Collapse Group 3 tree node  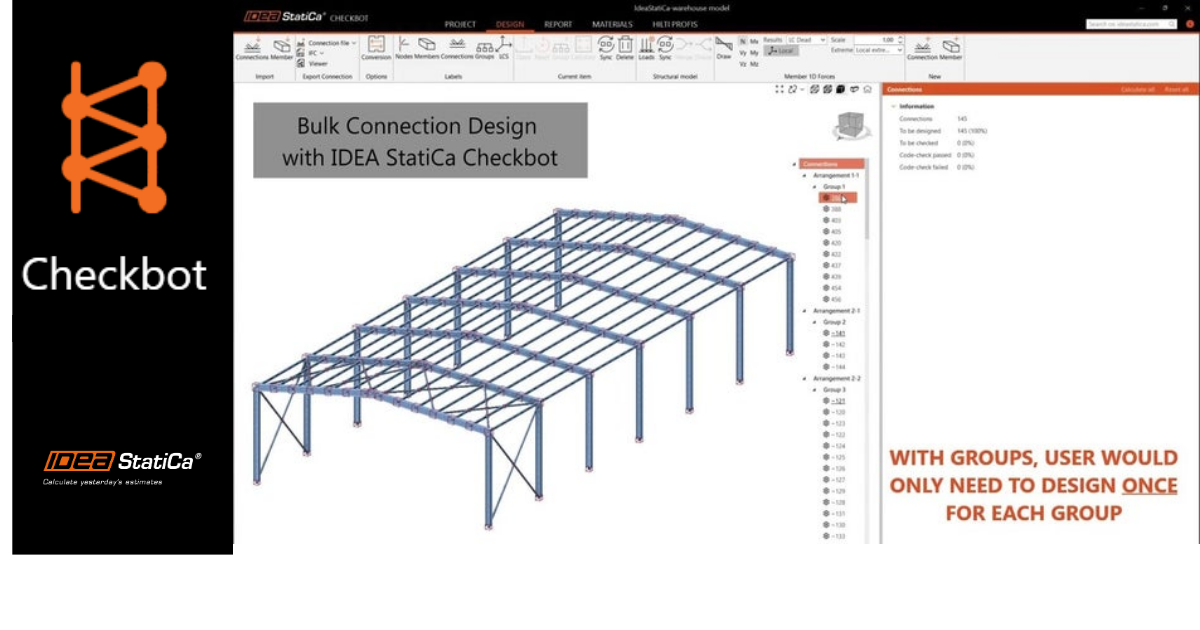click(x=816, y=390)
